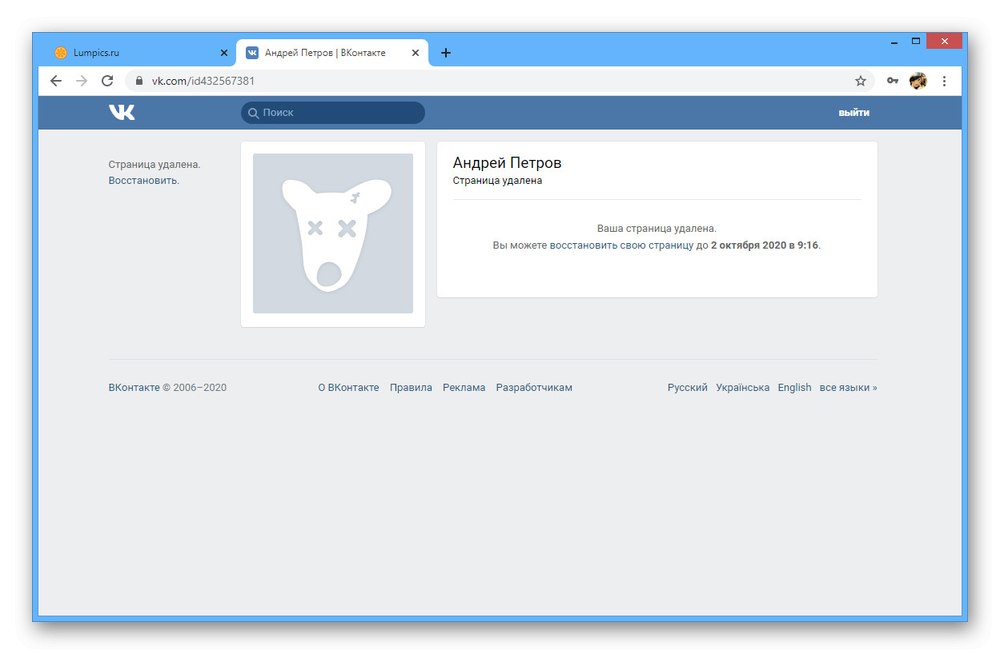Click the deleted profile dog avatar
Screen dimensions: 1000x654
pyautogui.click(x=333, y=234)
